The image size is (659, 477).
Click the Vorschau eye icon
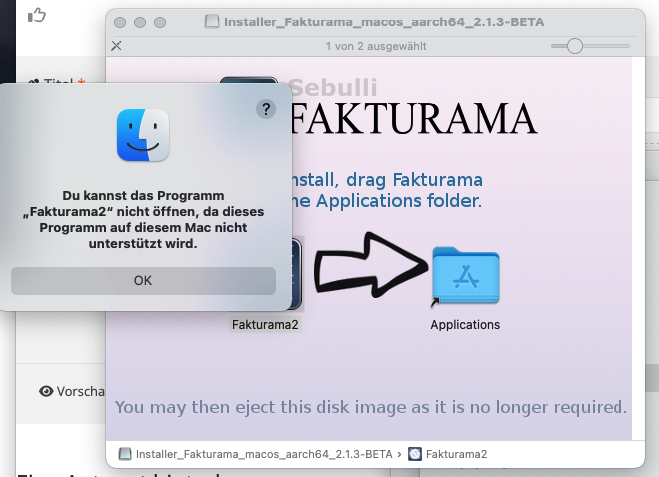(x=46, y=391)
